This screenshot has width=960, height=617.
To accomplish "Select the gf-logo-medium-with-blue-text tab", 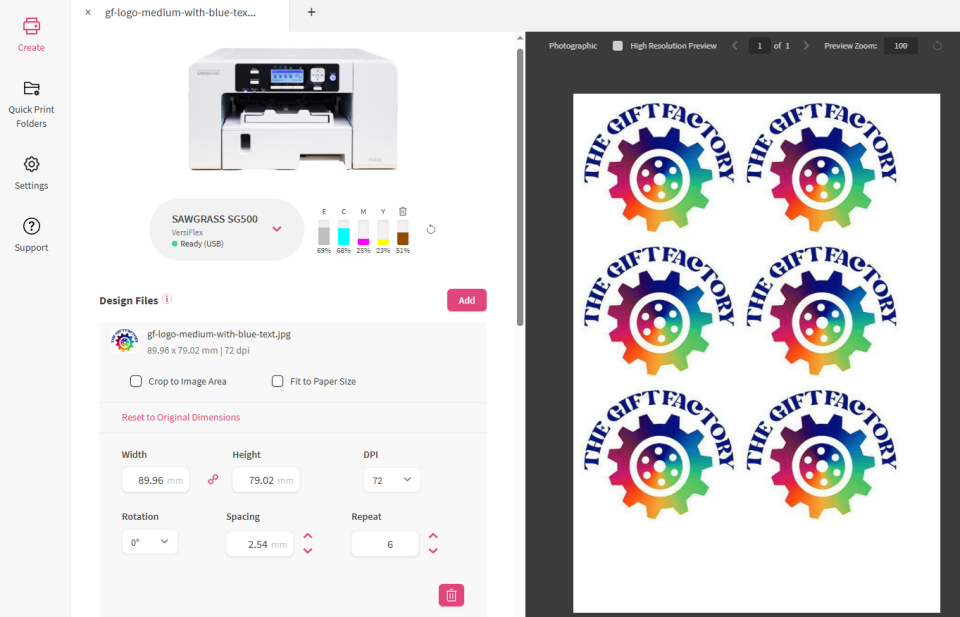I will coord(180,13).
